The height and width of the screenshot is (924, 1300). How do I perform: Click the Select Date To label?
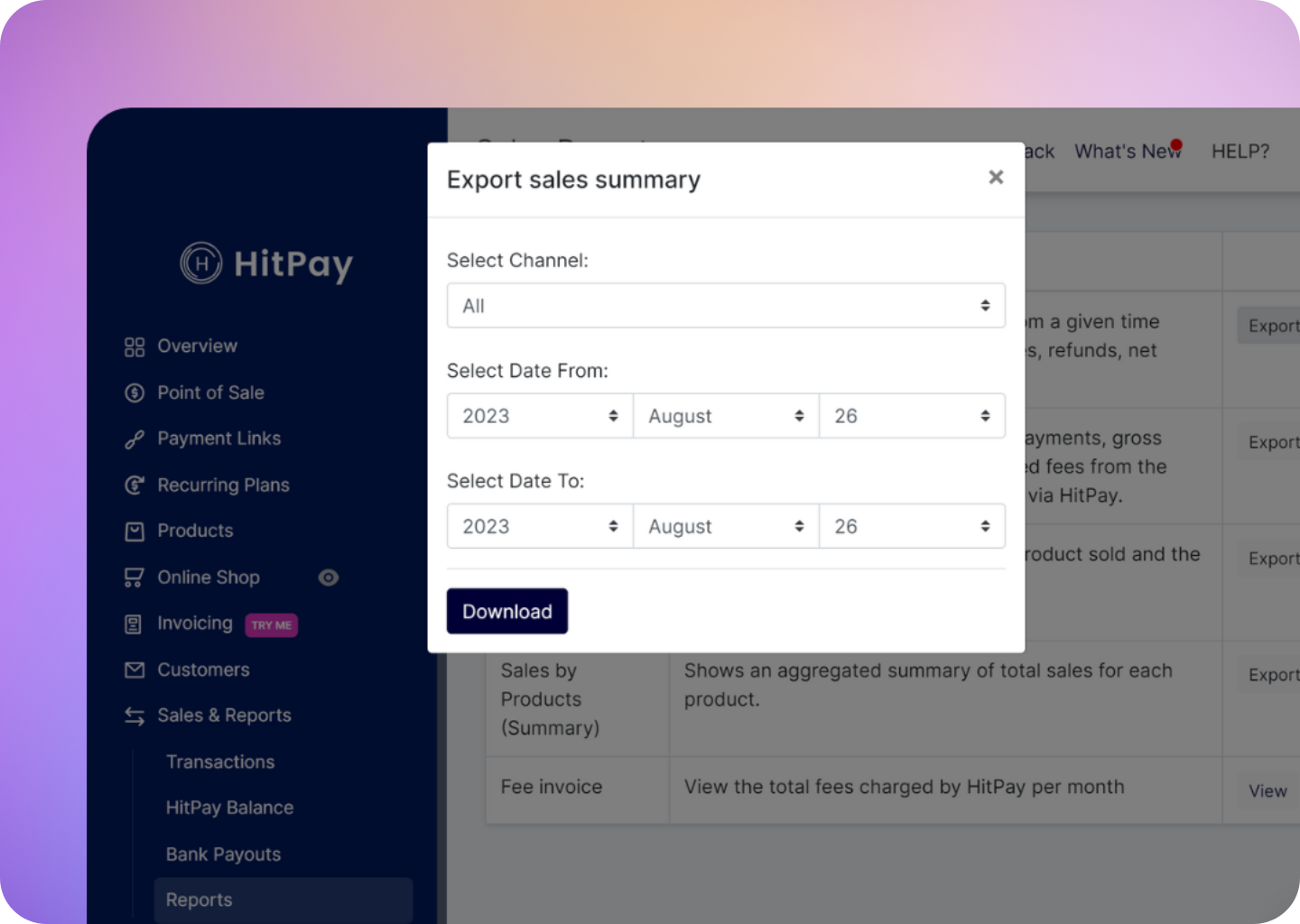click(x=515, y=481)
